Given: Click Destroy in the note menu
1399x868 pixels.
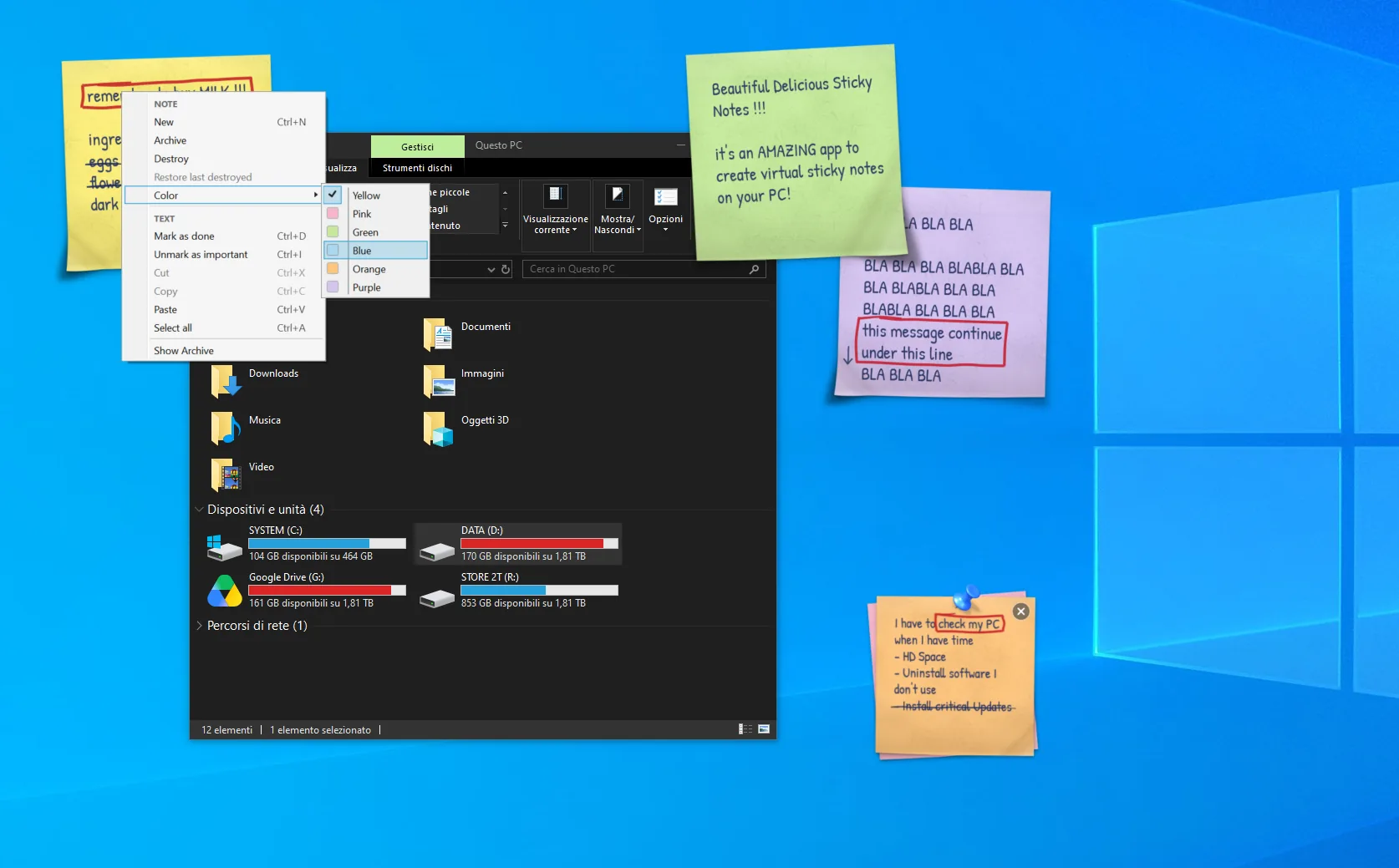Looking at the screenshot, I should pyautogui.click(x=223, y=159).
